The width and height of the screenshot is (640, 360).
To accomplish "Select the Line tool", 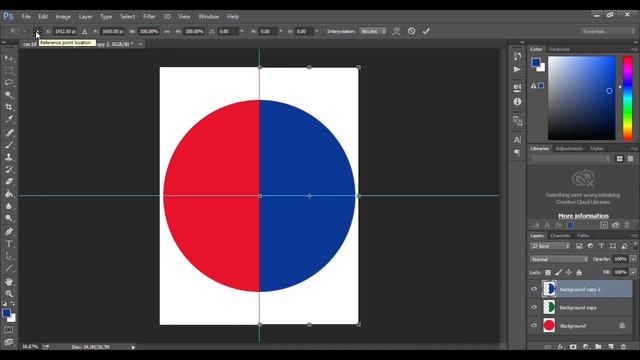I will tap(9, 268).
